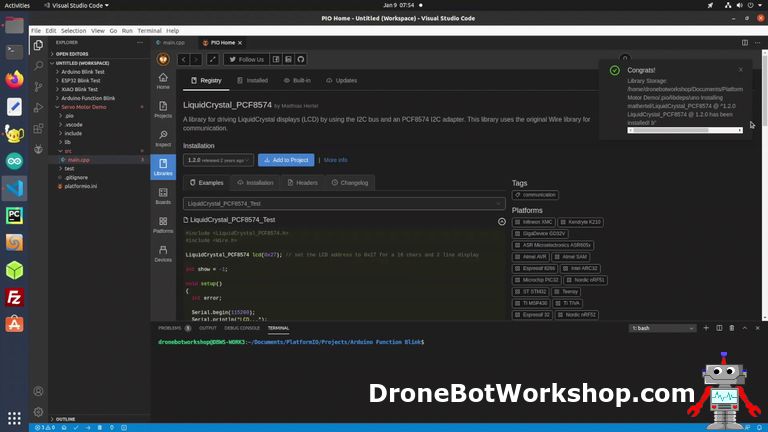The image size is (768, 432).
Task: Open PIO Libraries section
Action: point(163,167)
